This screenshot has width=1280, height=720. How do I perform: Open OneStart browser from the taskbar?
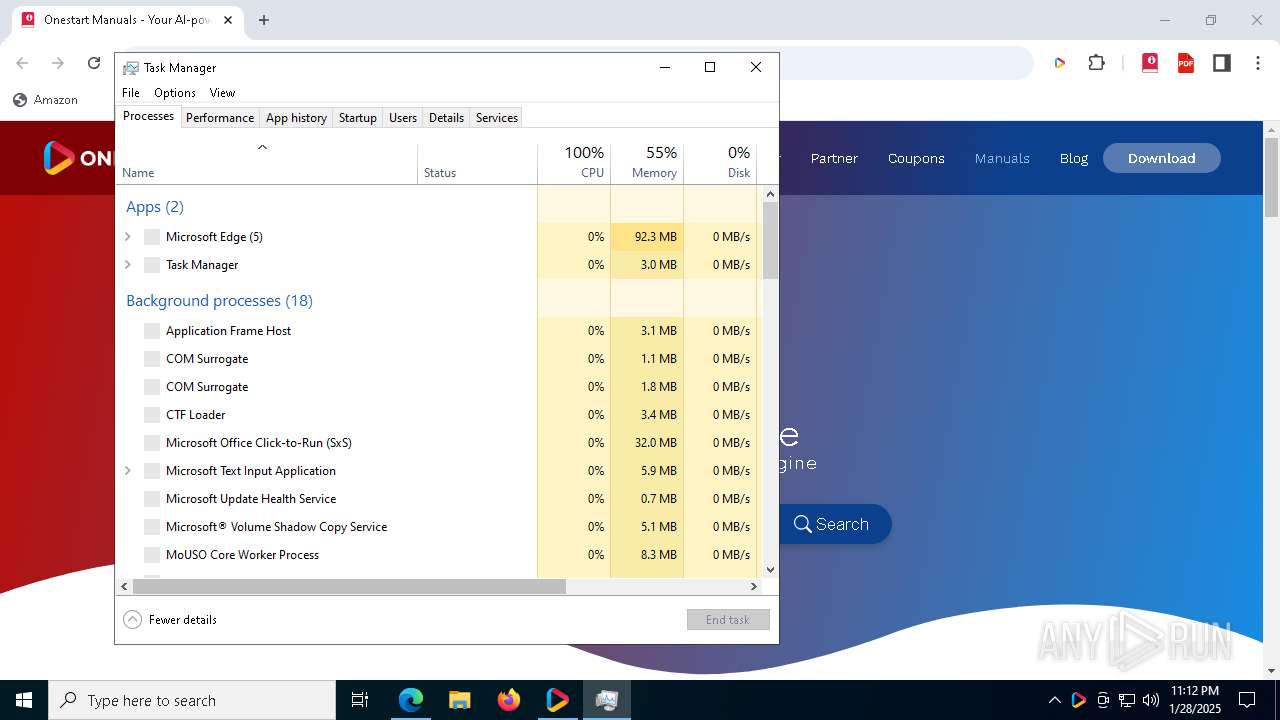pos(558,700)
